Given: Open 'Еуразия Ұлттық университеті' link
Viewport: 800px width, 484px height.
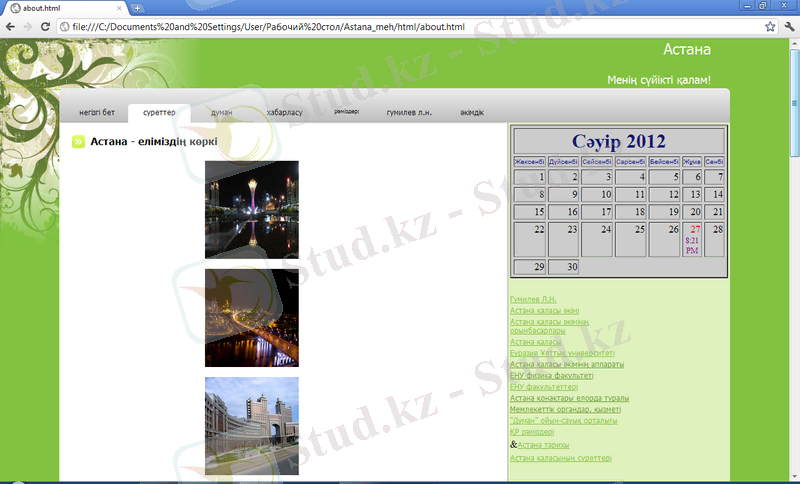Looking at the screenshot, I should [562, 353].
